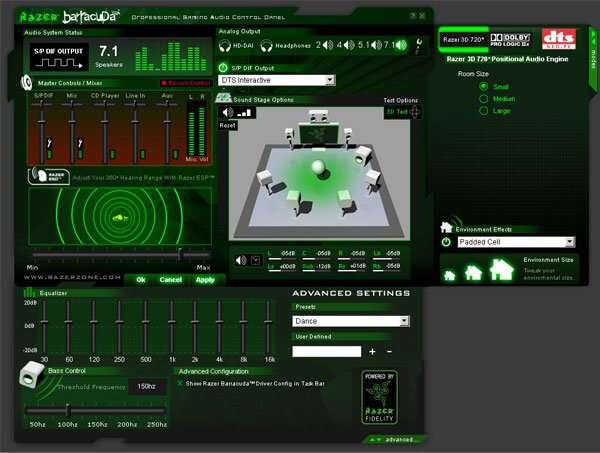Click the Sound Stage Options icon
This screenshot has width=600, height=453.
[x=223, y=98]
